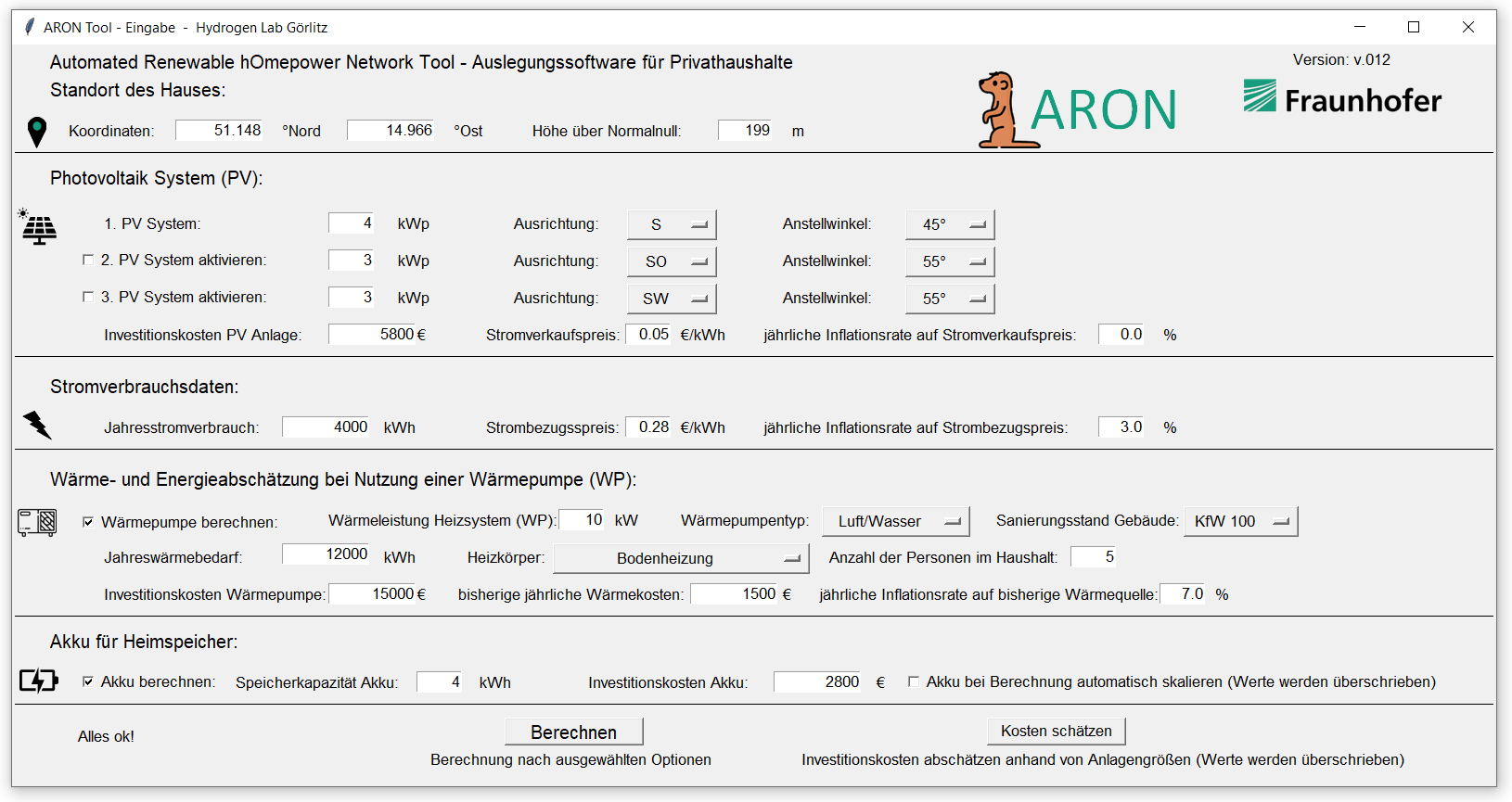
Task: Open Wärmepumpentyp dropdown Luft/Wasser
Action: tap(896, 521)
